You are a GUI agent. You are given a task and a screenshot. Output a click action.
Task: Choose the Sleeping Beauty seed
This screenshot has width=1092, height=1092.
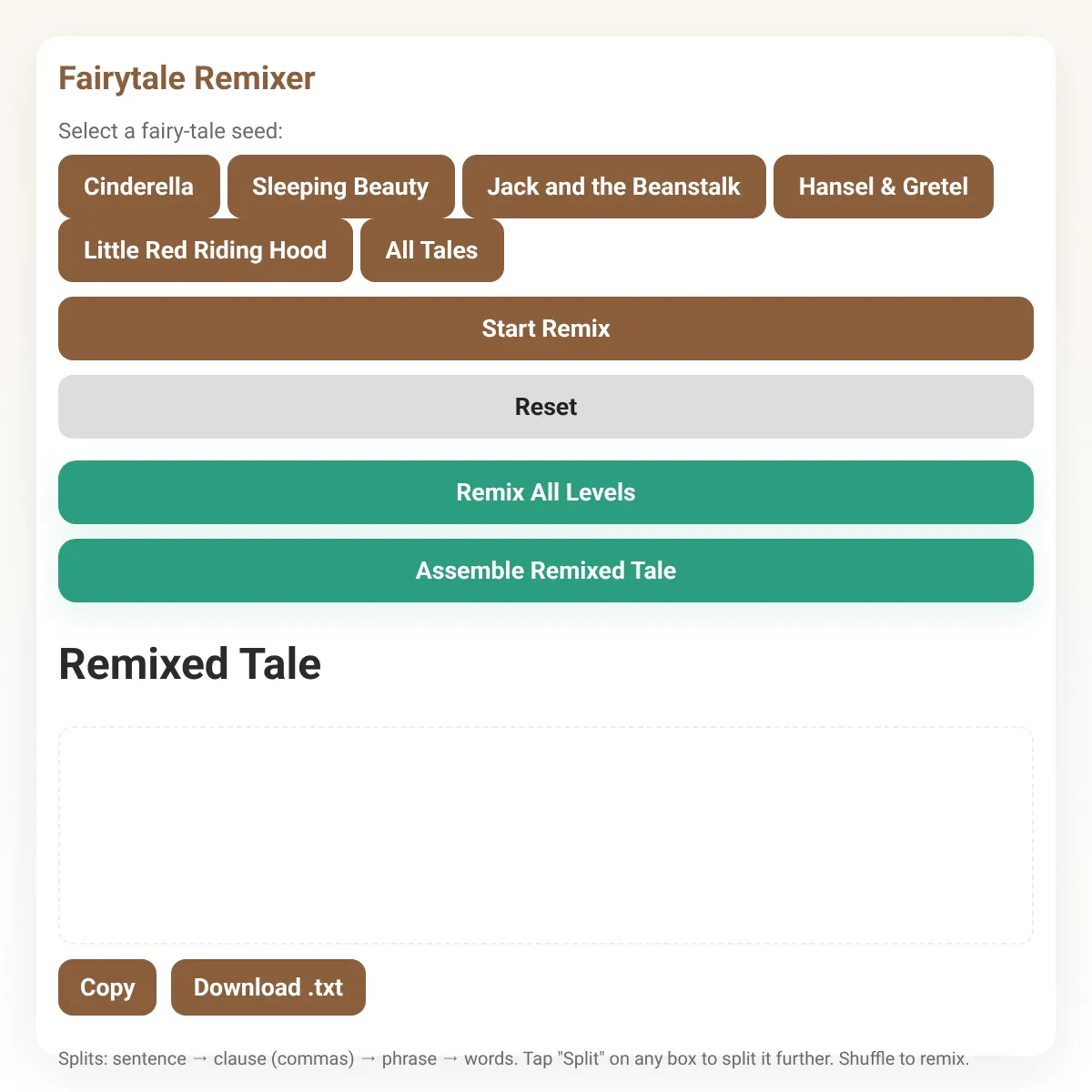340,187
